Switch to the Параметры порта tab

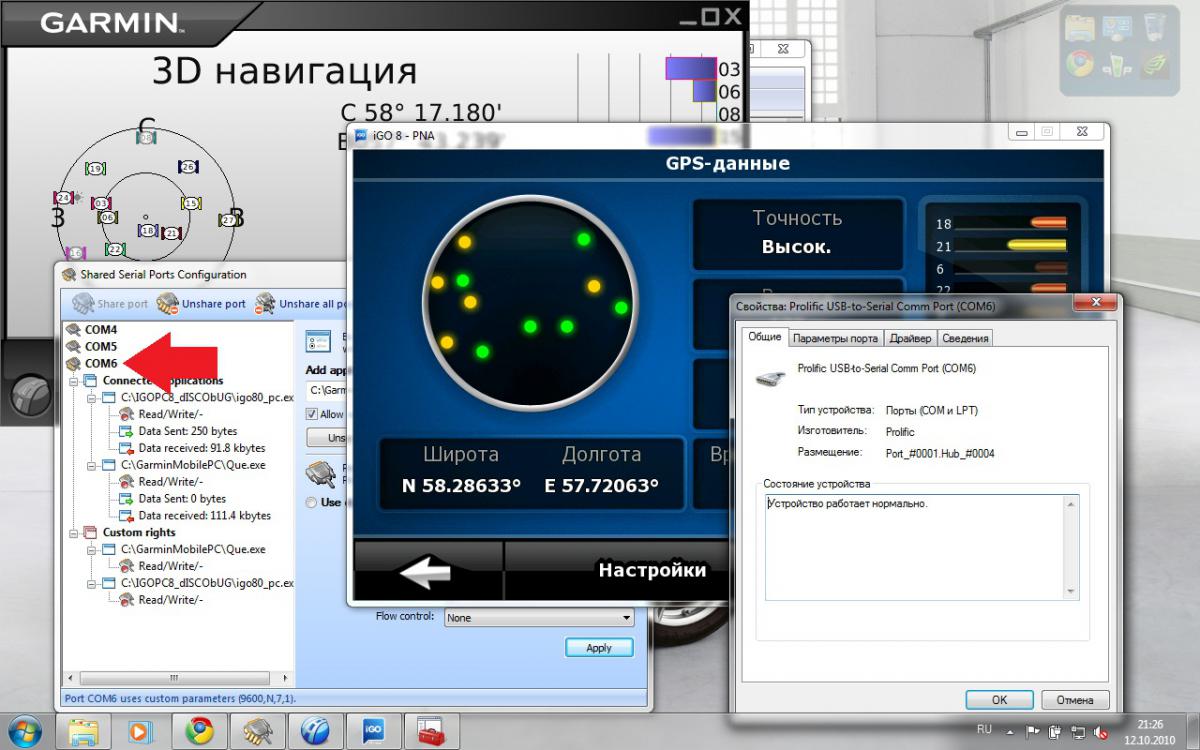[x=836, y=338]
